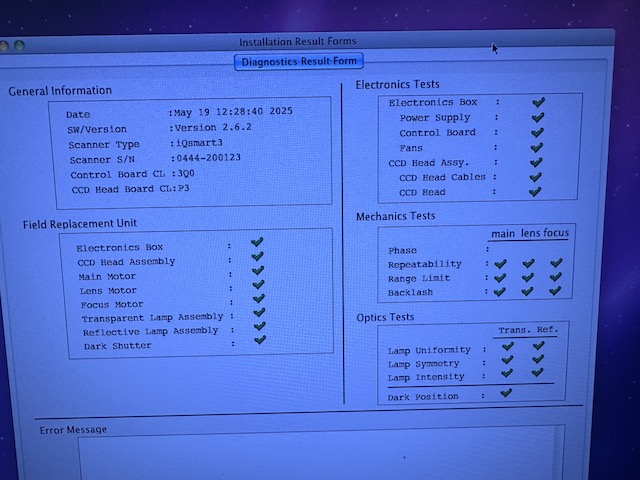The width and height of the screenshot is (640, 480).
Task: Click the Backlash checkmark in the focus column
Action: (x=556, y=292)
